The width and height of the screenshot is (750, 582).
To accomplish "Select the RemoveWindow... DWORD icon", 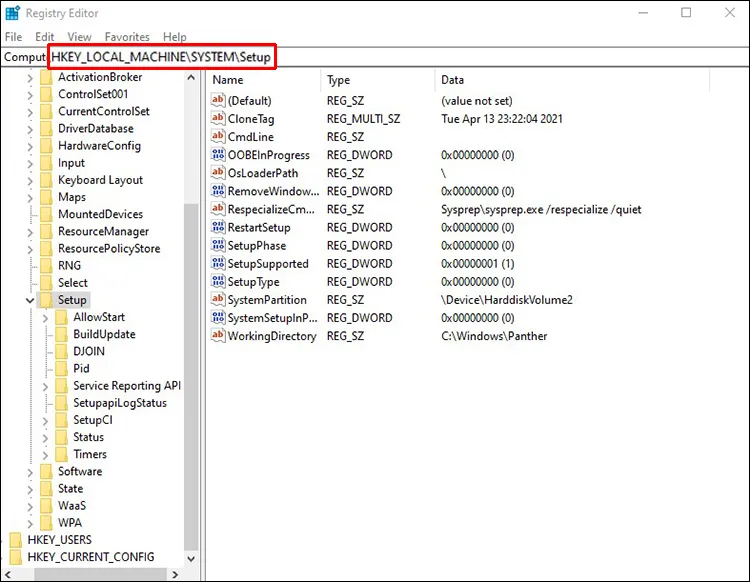I will [x=218, y=191].
